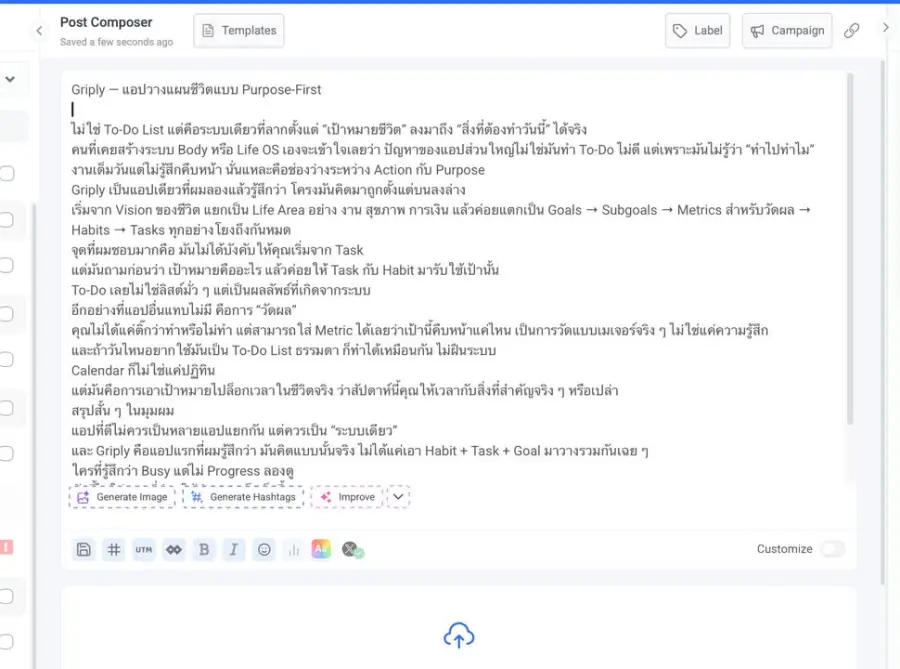Click the 'Saved a few seconds ago' status
The height and width of the screenshot is (669, 900).
[x=117, y=42]
